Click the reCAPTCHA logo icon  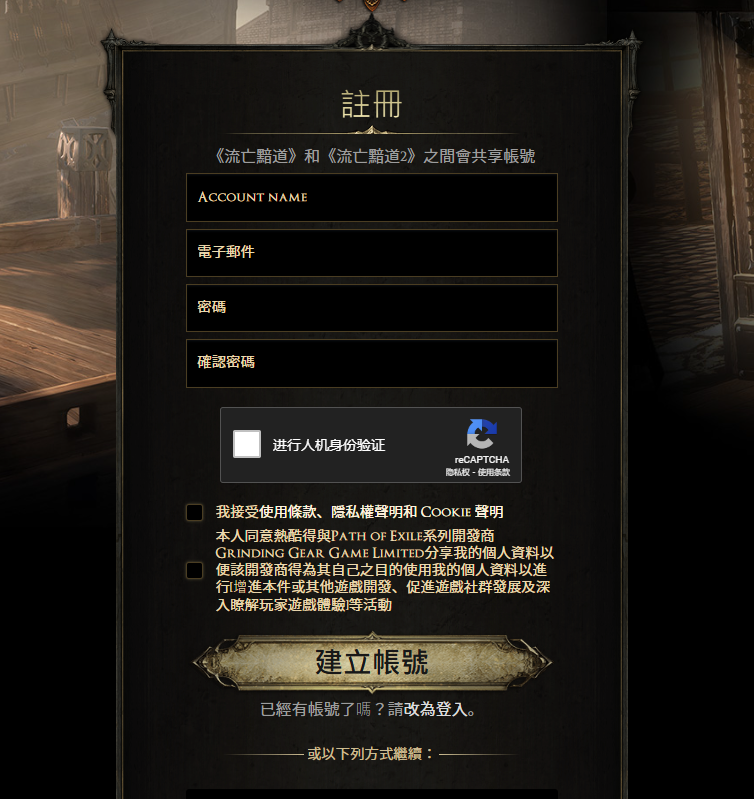(x=481, y=434)
